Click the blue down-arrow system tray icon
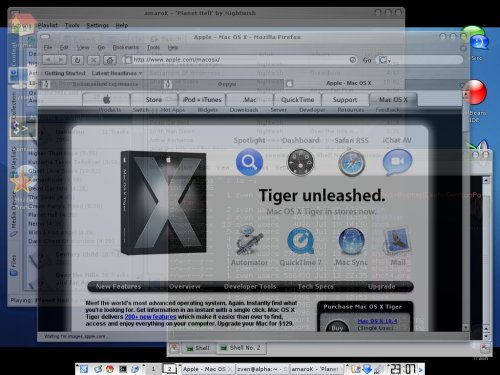This screenshot has height=375, width=500. click(x=367, y=369)
